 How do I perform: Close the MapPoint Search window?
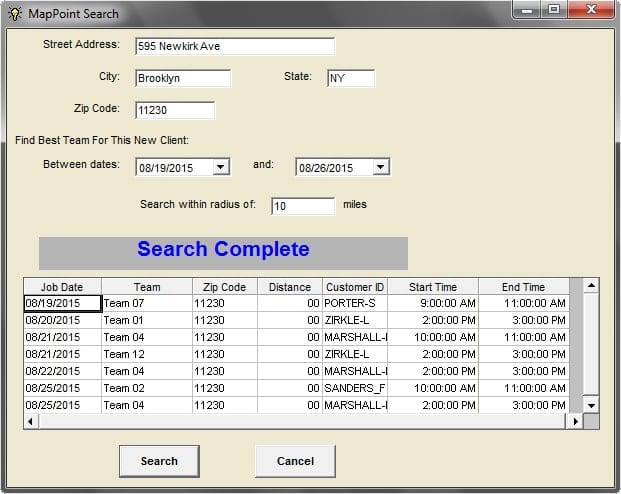591,10
